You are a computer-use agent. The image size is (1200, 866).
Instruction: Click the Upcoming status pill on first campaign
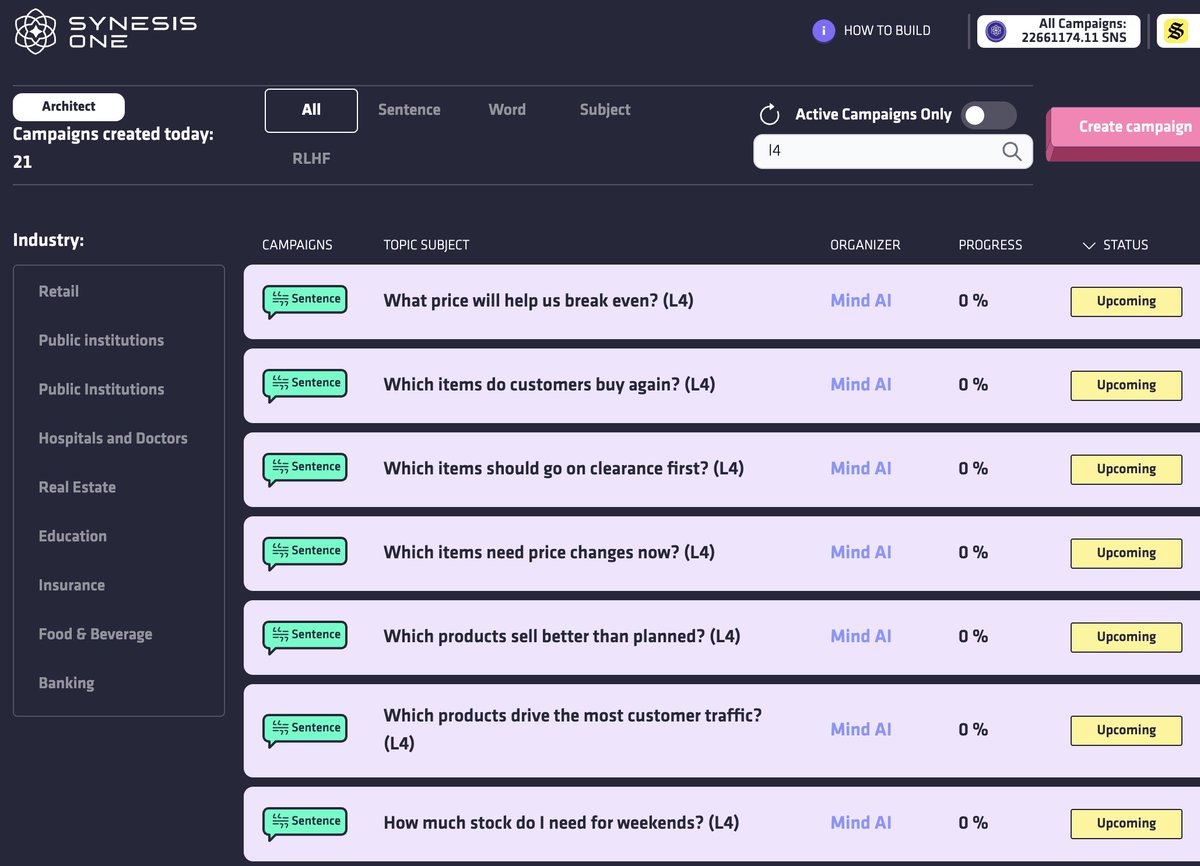(1126, 301)
